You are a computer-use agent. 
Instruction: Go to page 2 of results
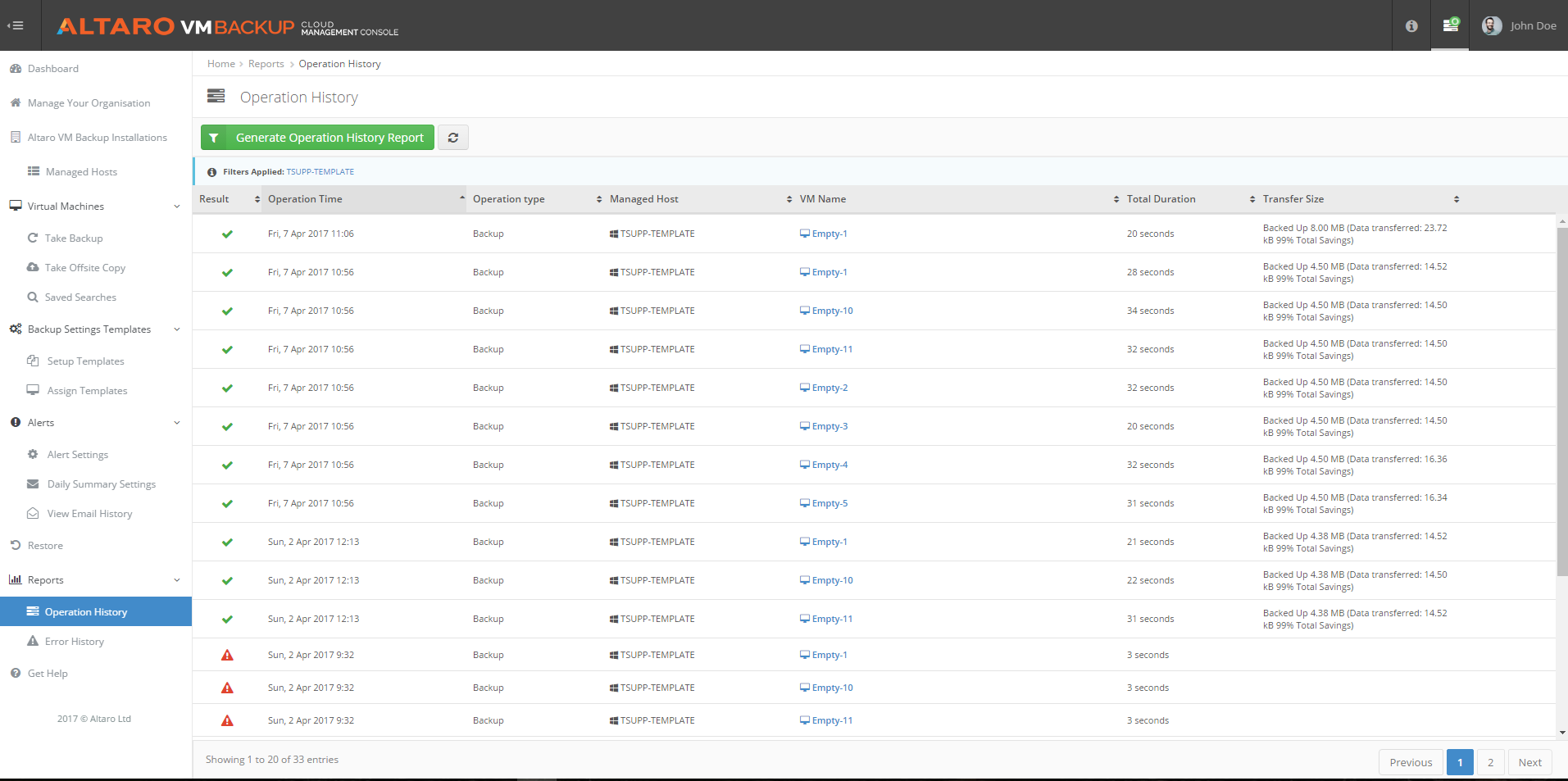(x=1490, y=762)
